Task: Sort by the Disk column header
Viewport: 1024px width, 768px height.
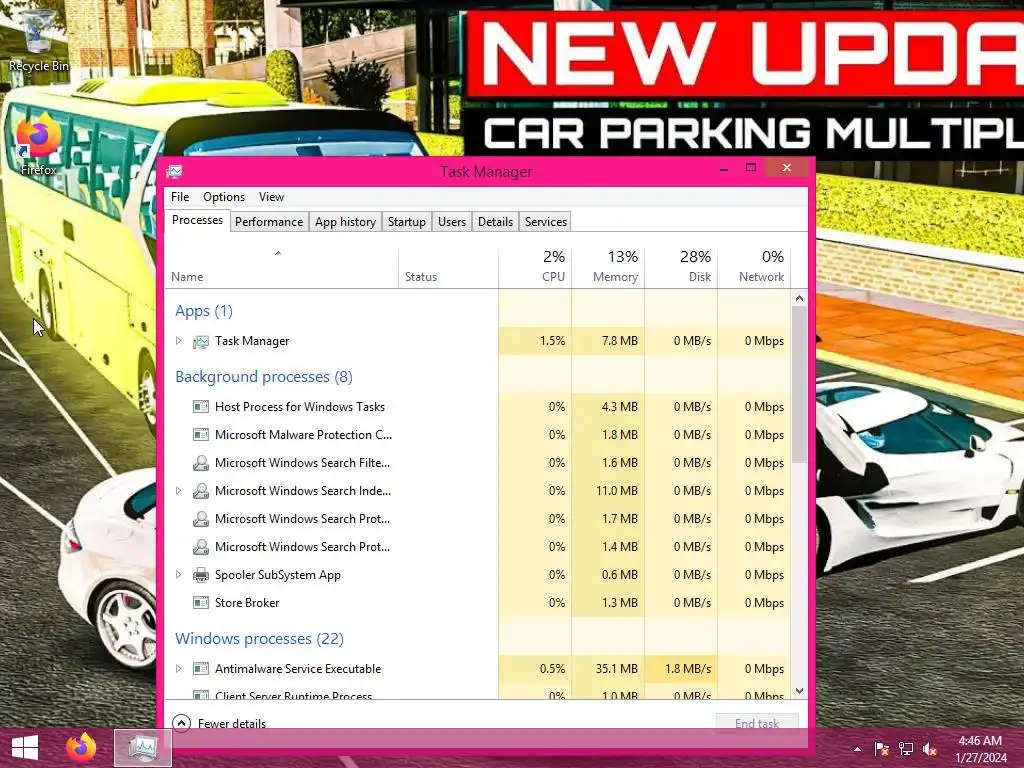Action: click(681, 268)
